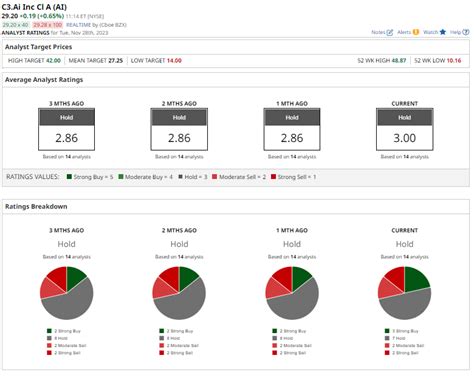Open the Notes pencil icon
474x378 pixels.
coord(389,32)
